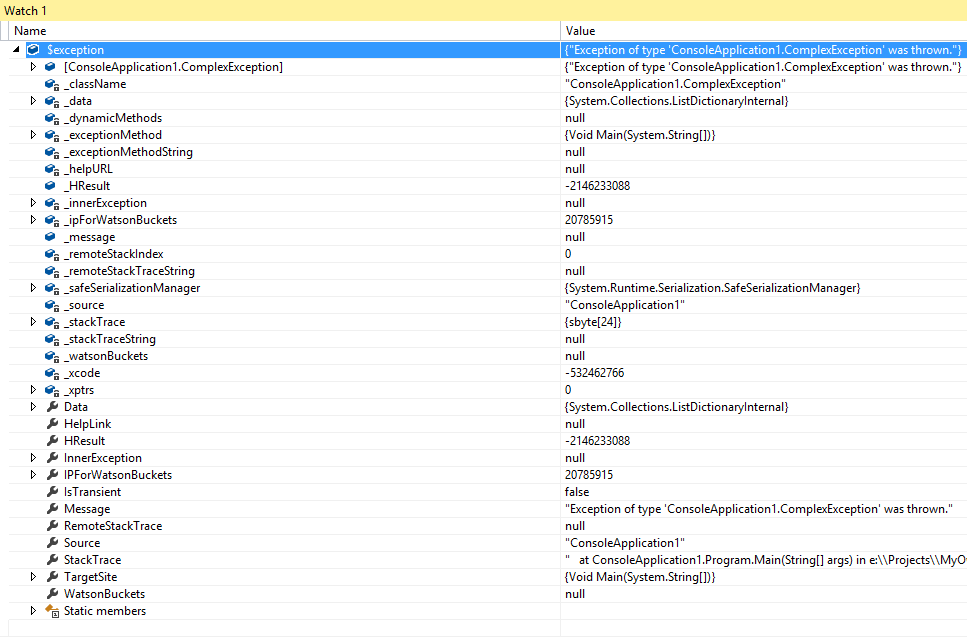Click the Message property value text

point(759,509)
